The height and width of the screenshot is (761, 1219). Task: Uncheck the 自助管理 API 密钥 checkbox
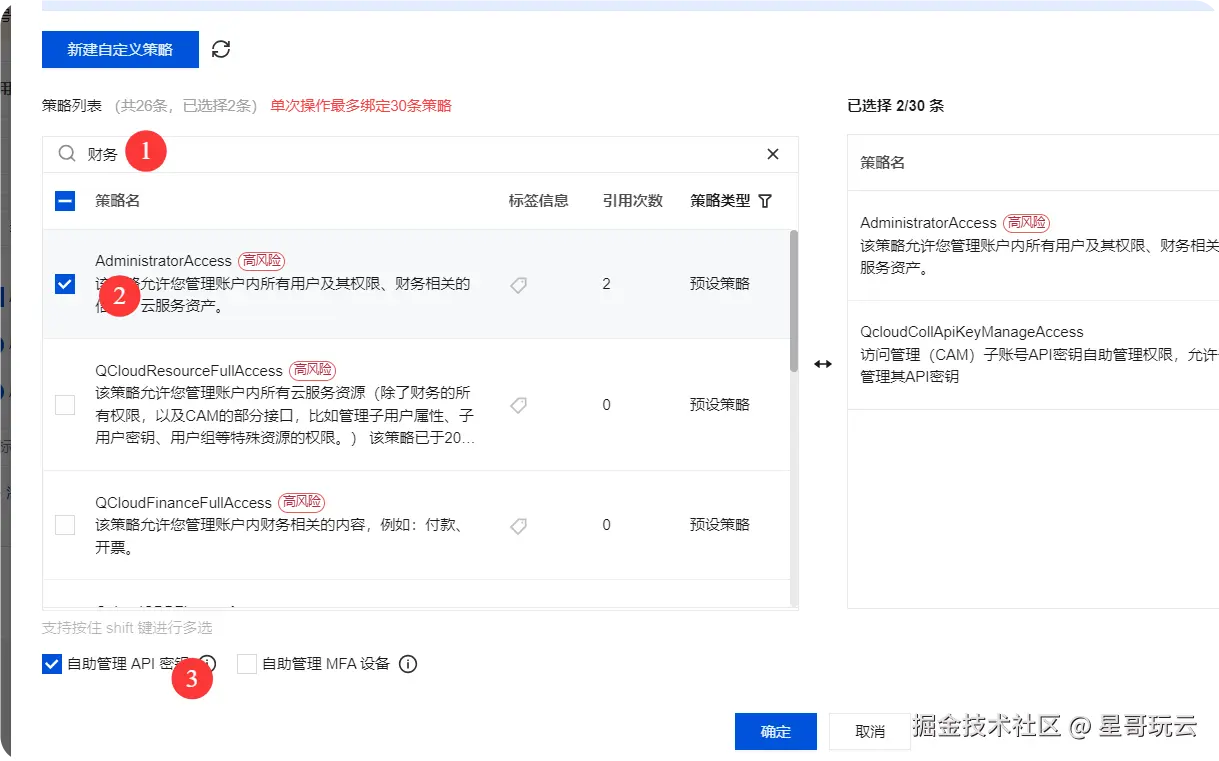52,664
